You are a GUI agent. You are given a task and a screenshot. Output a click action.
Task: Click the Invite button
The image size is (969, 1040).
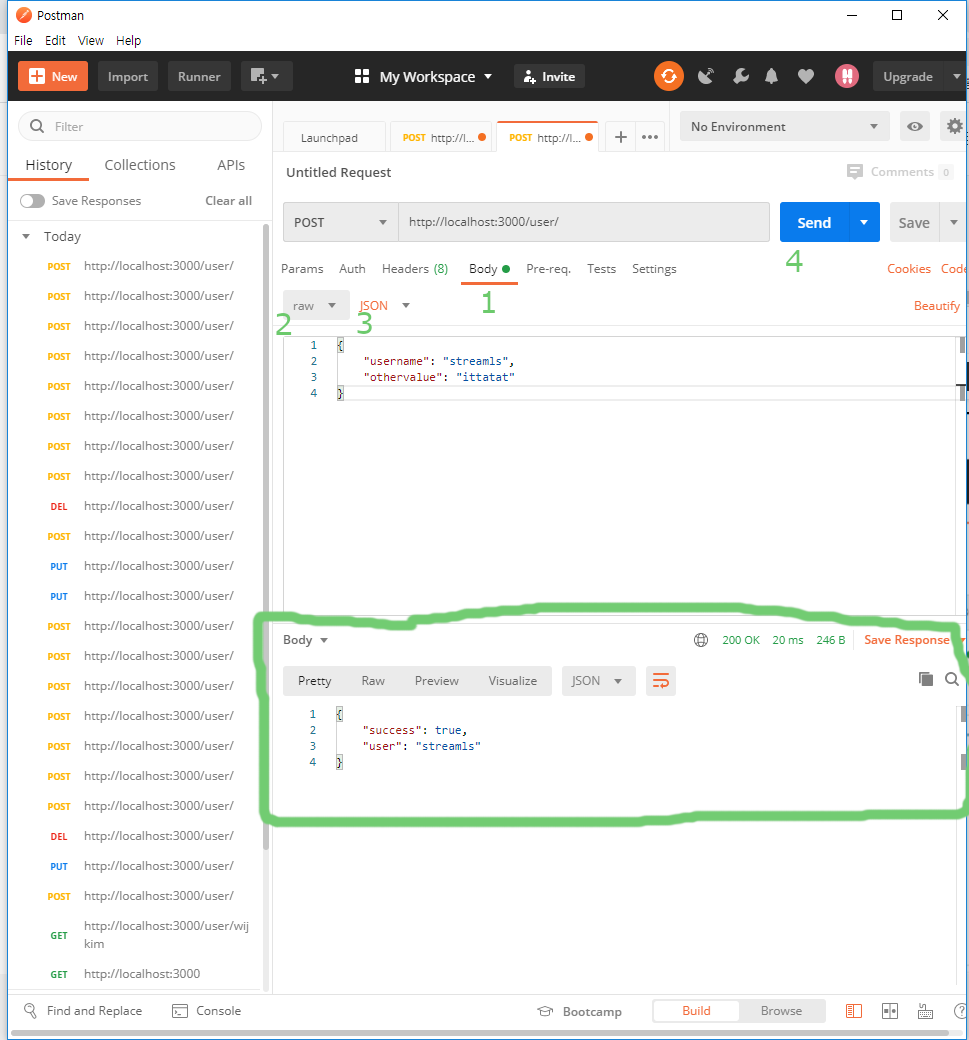pos(549,76)
